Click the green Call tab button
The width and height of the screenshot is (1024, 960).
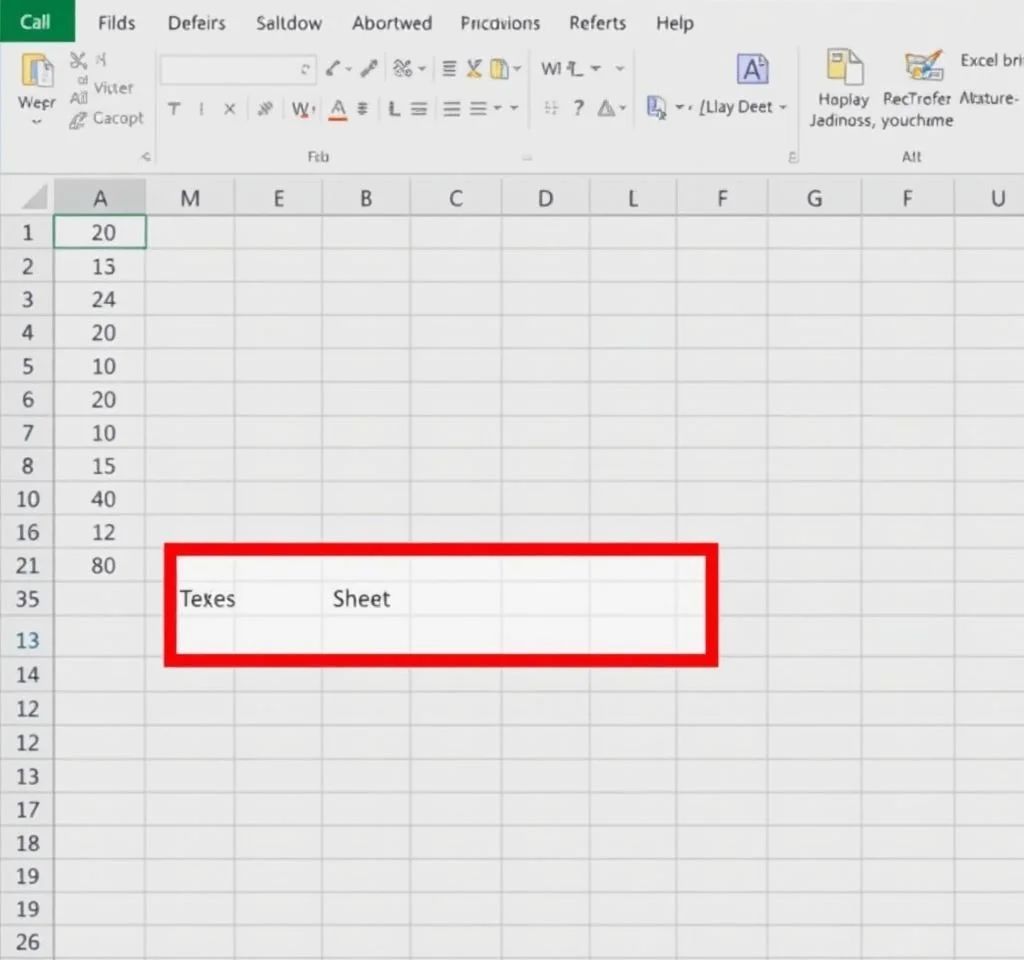coord(36,21)
